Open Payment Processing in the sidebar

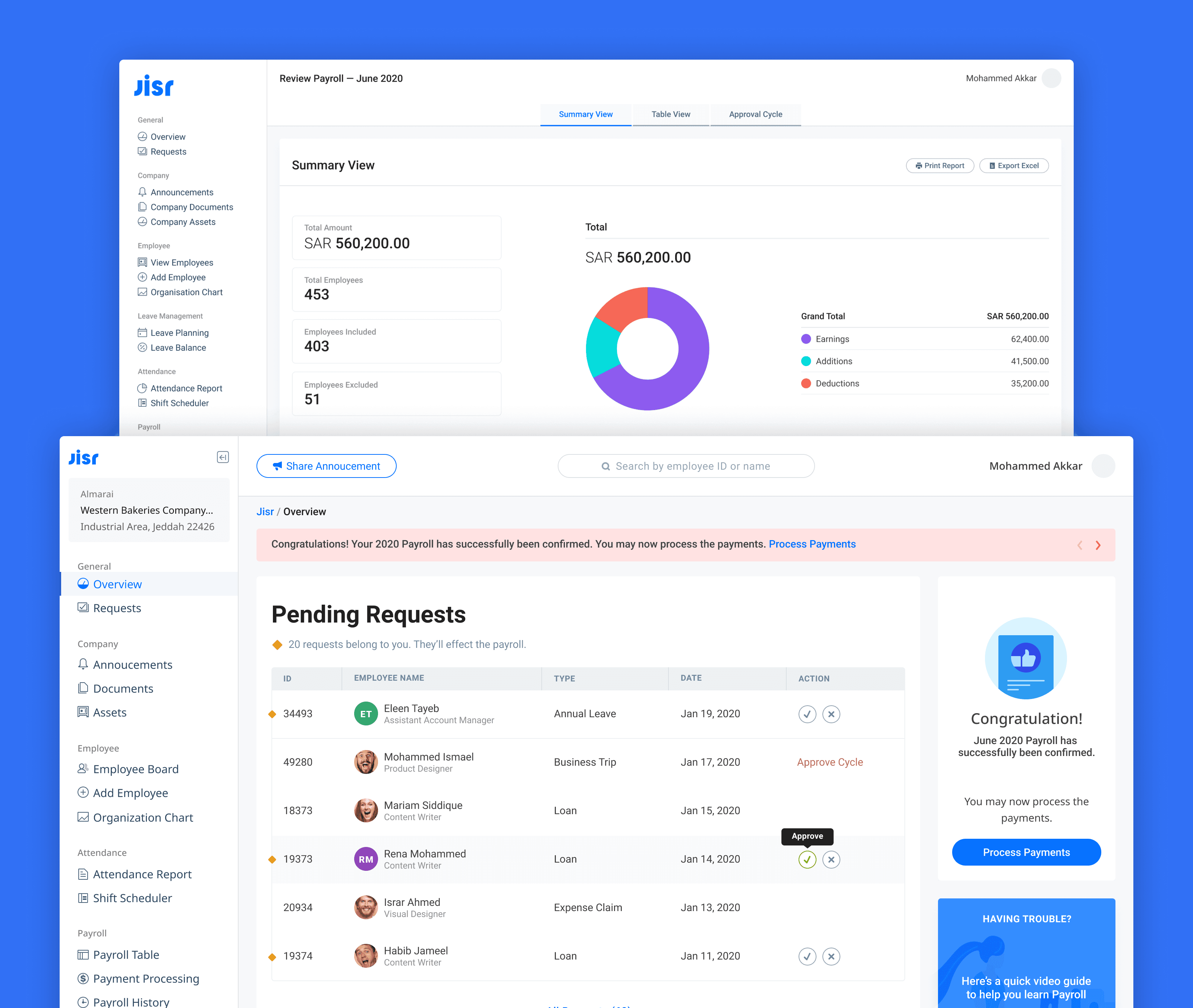pyautogui.click(x=146, y=979)
